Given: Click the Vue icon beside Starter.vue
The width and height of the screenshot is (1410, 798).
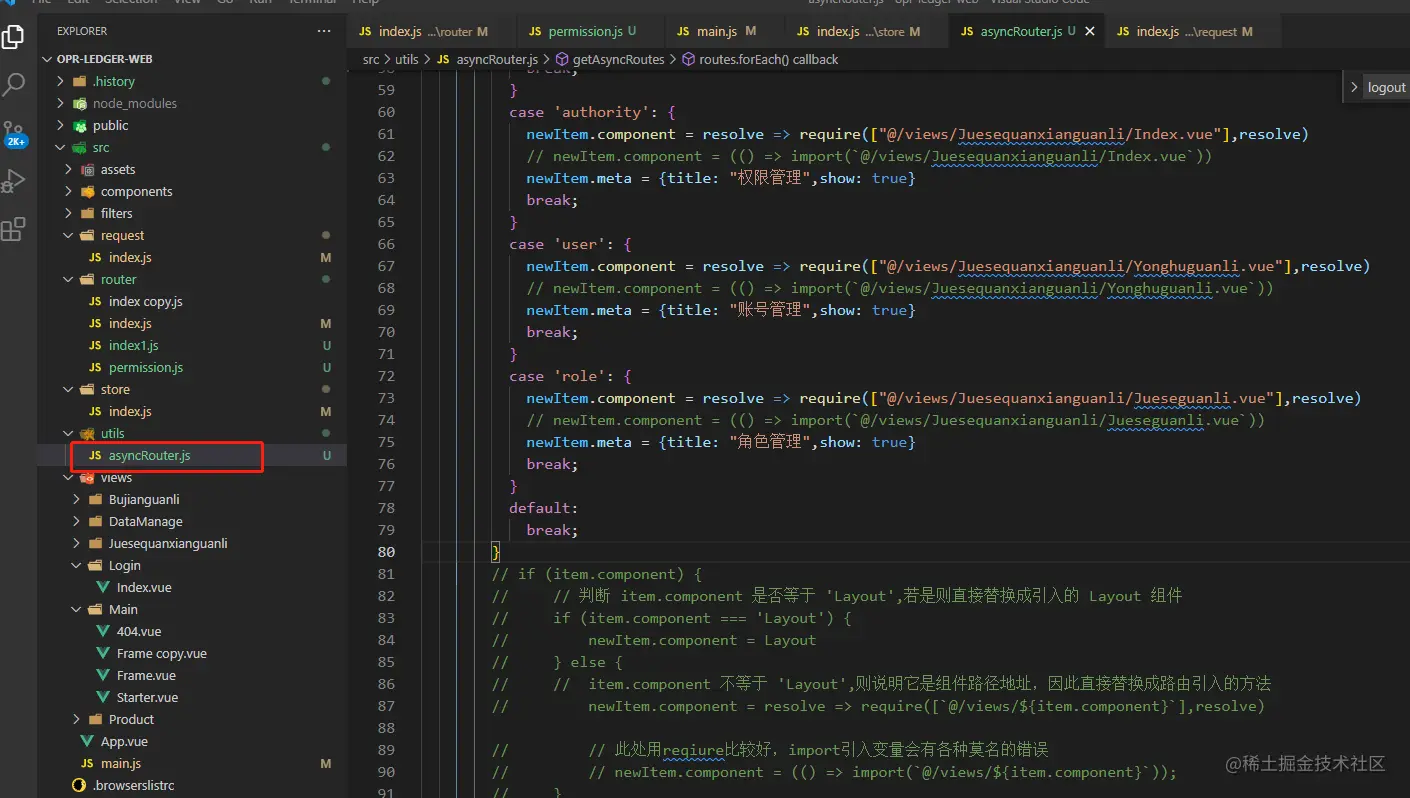Looking at the screenshot, I should (x=104, y=697).
